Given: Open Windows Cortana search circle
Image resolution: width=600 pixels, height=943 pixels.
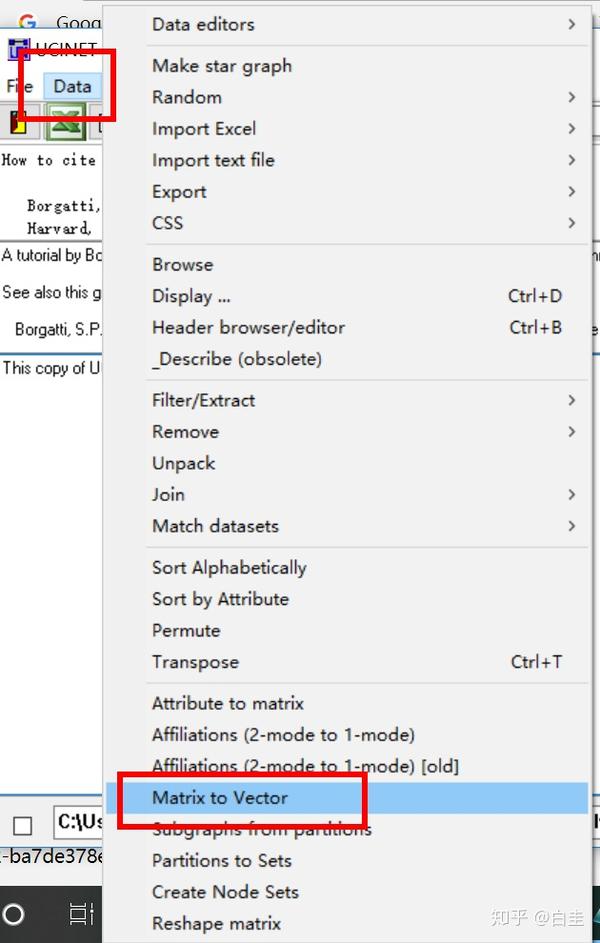Looking at the screenshot, I should (x=14, y=913).
